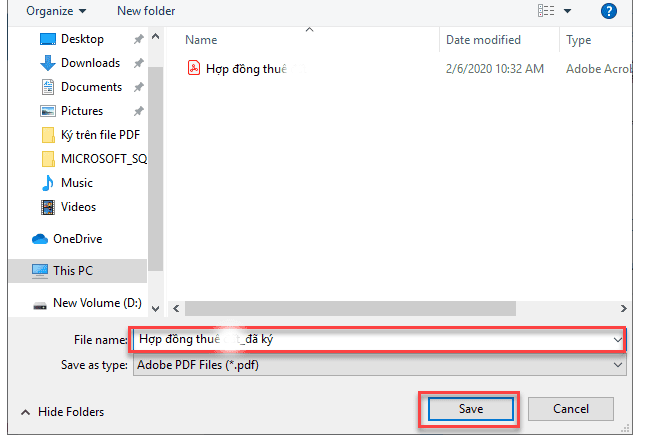The height and width of the screenshot is (437, 658).
Task: Select Pictures in the sidebar
Action: coord(82,111)
